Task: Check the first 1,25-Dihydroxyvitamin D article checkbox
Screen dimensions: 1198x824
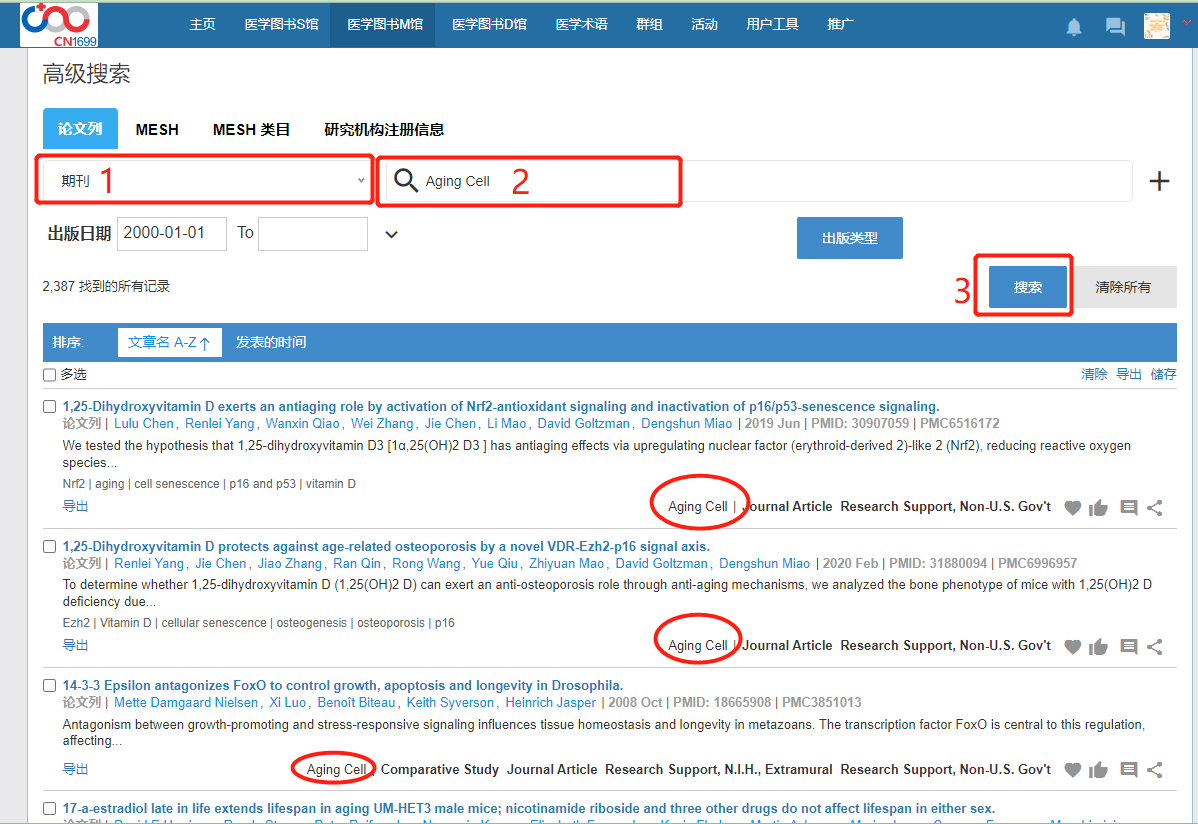Action: 50,407
